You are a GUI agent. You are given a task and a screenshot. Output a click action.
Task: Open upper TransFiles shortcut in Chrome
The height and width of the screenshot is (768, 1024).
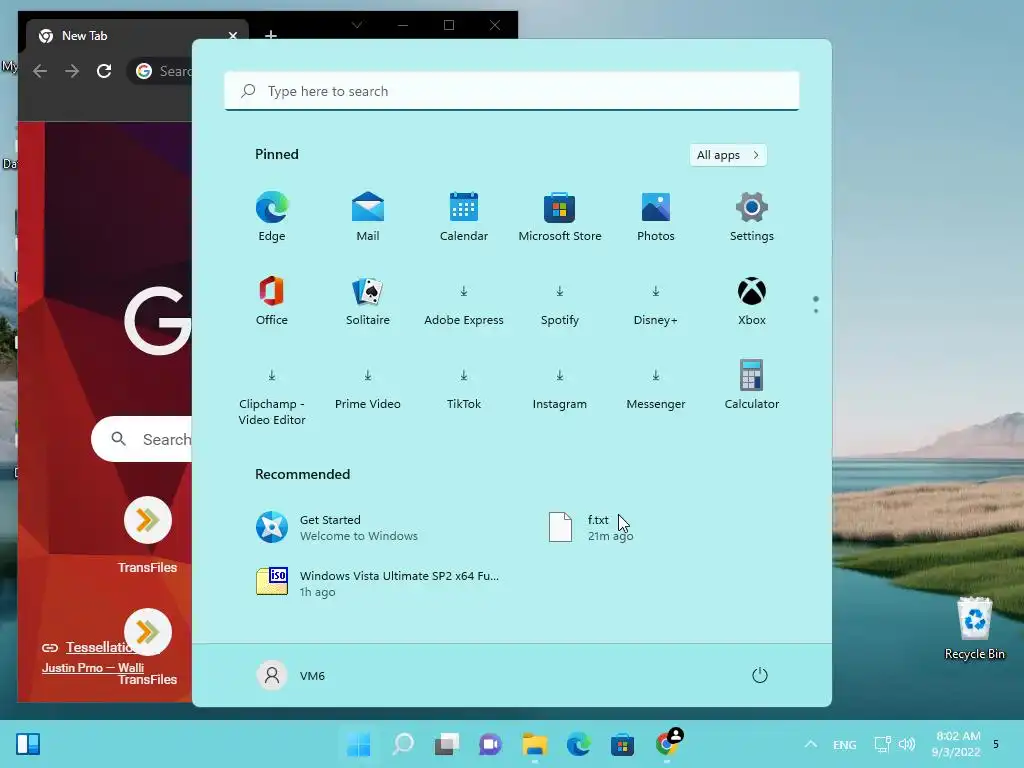[x=148, y=536]
